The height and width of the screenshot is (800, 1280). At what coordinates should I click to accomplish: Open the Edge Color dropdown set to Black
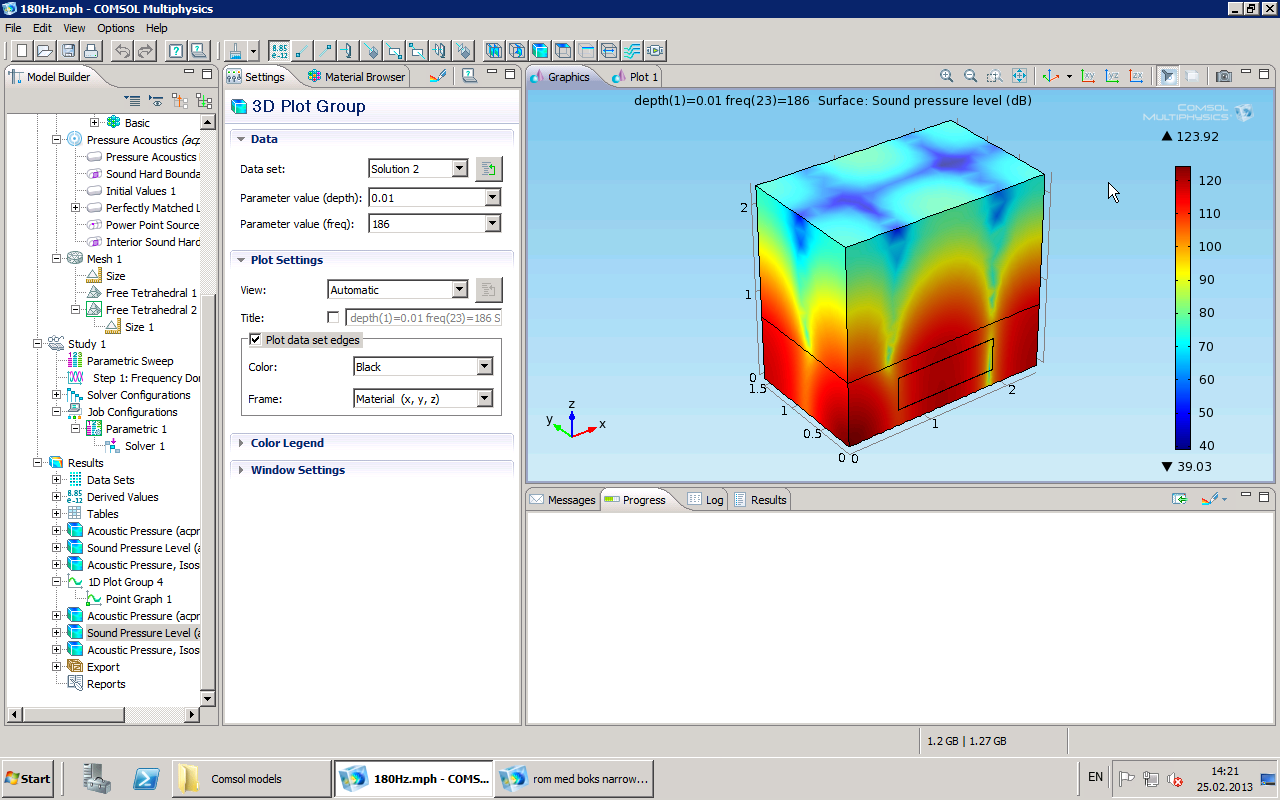click(x=484, y=367)
